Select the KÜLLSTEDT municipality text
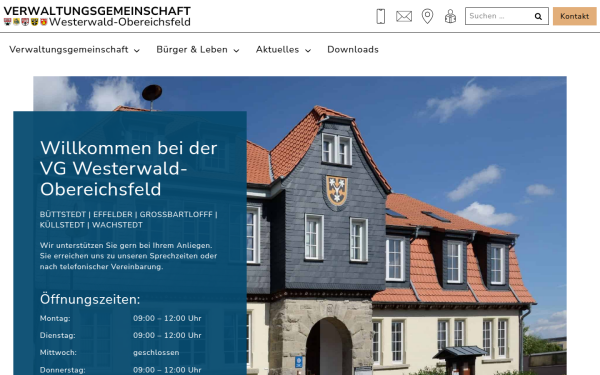The image size is (600, 375). 62,225
